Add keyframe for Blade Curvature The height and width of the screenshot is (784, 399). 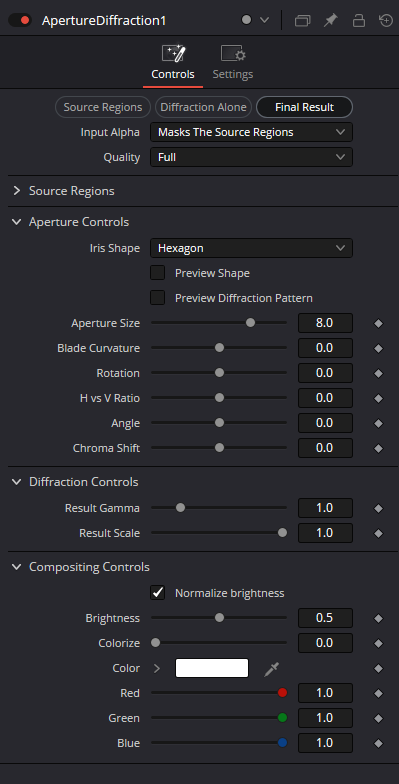378,348
